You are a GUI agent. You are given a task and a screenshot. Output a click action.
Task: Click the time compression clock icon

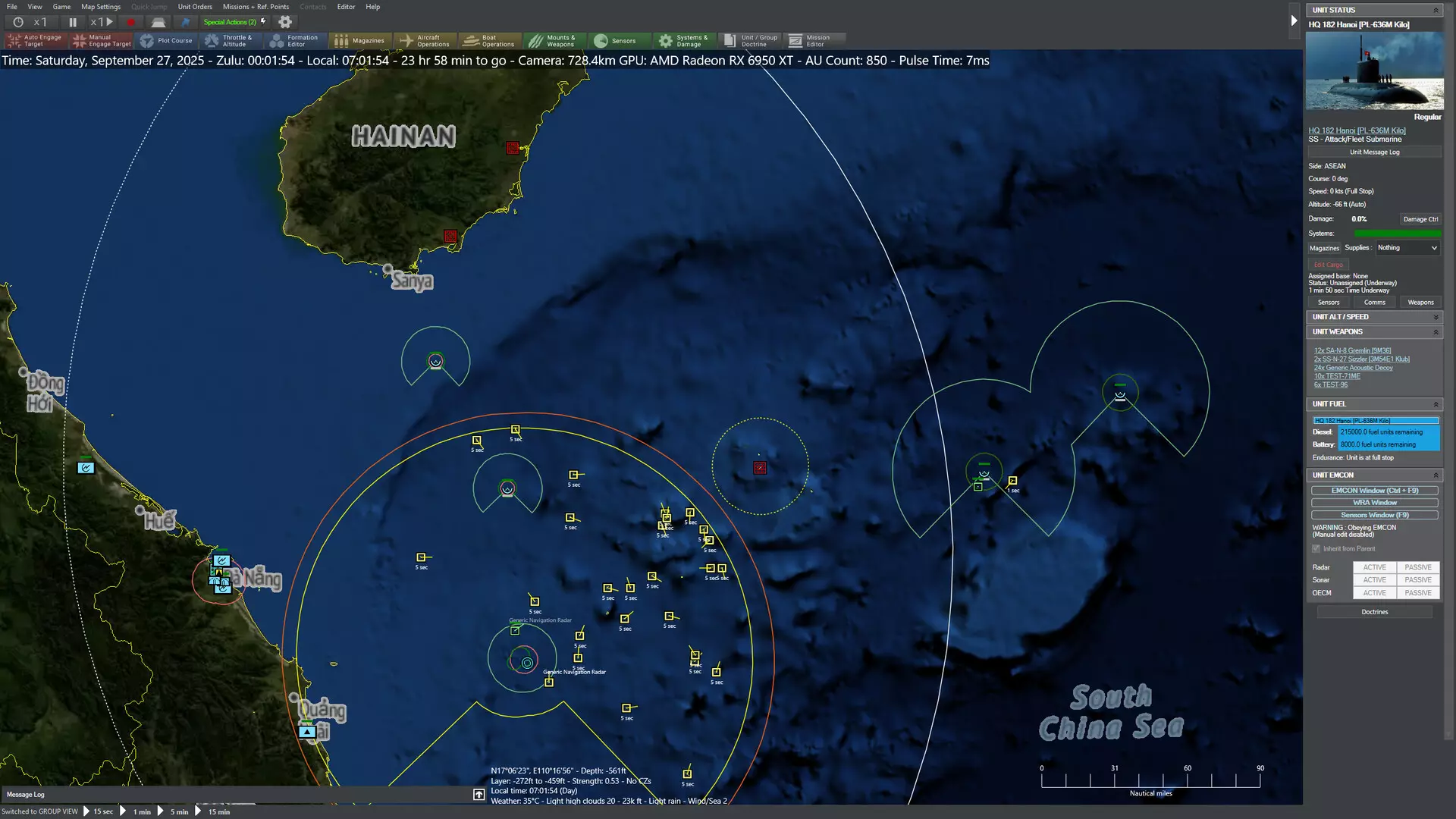(18, 22)
